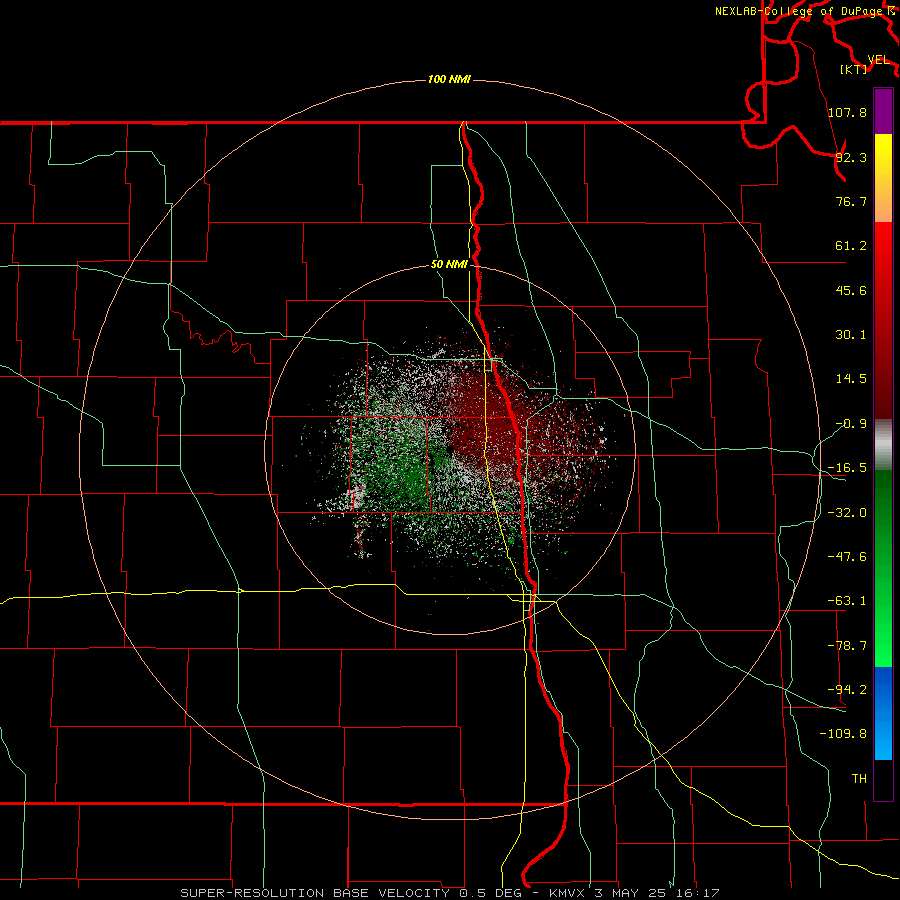Screen dimensions: 900x900
Task: Click the VEL legend title
Action: 878,60
